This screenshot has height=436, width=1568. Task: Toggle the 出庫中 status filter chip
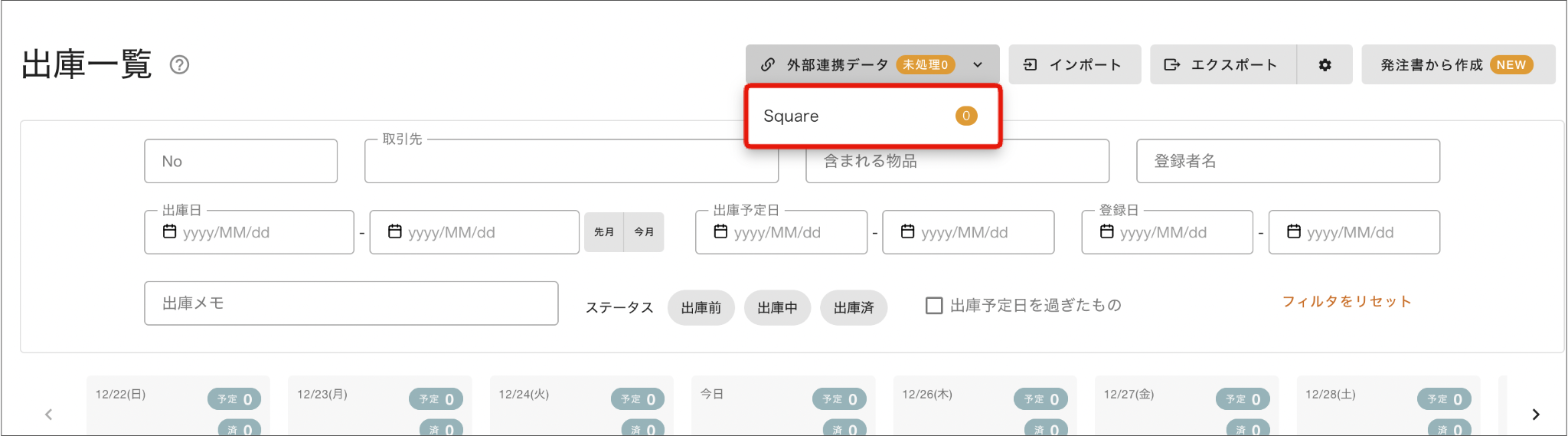coord(777,307)
